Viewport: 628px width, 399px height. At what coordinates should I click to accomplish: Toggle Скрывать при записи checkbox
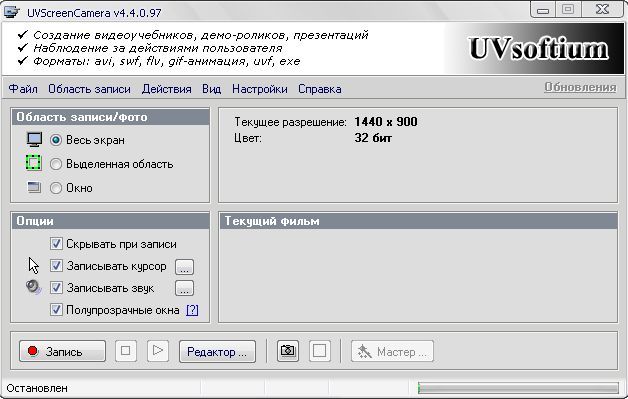56,244
